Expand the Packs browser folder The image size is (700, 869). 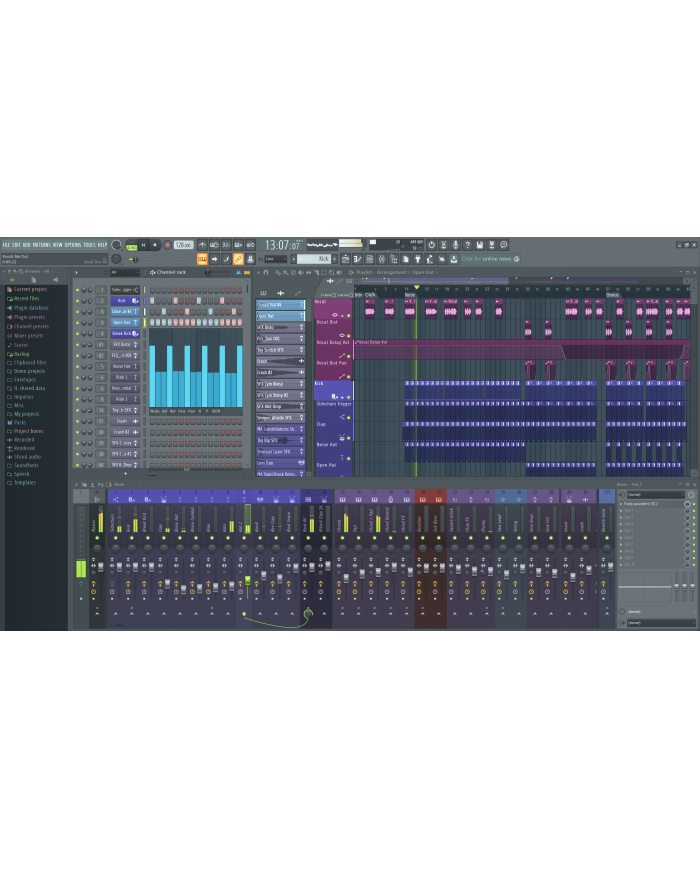tap(19, 423)
